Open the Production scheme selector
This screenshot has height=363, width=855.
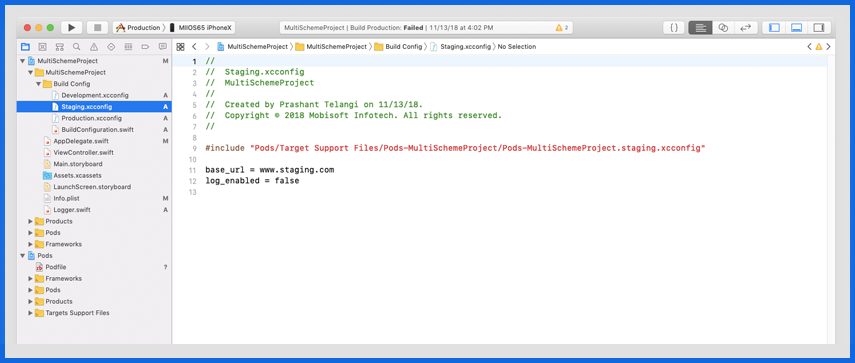139,28
